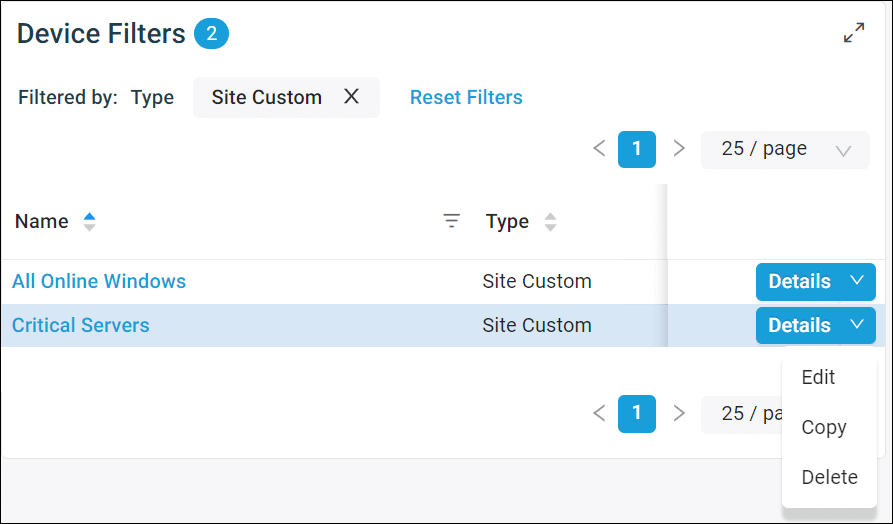893x524 pixels.
Task: Open the top 25 / page dropdown
Action: [784, 149]
